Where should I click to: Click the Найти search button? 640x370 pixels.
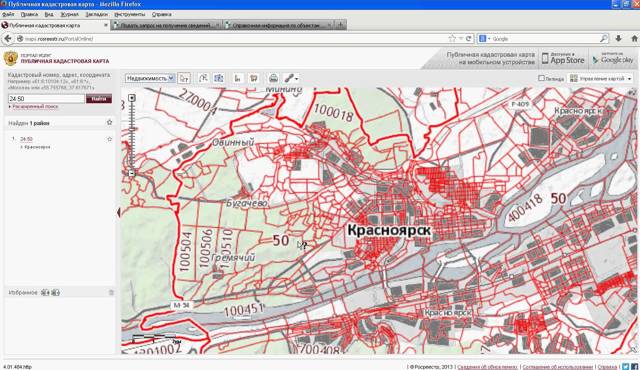(99, 98)
